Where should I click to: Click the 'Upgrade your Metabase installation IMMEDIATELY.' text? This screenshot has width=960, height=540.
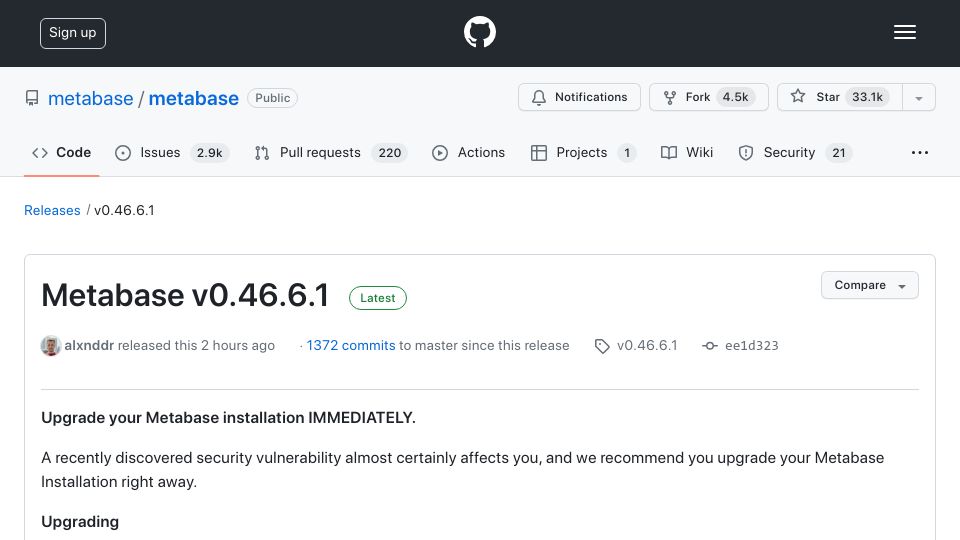[x=228, y=418]
